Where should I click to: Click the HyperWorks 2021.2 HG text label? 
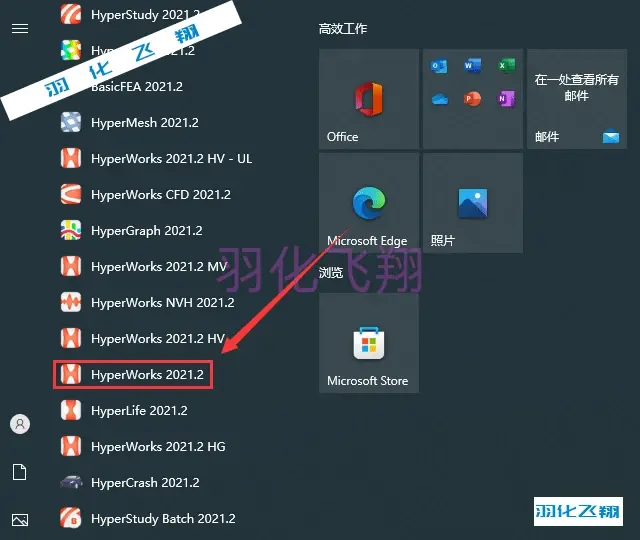coord(158,447)
